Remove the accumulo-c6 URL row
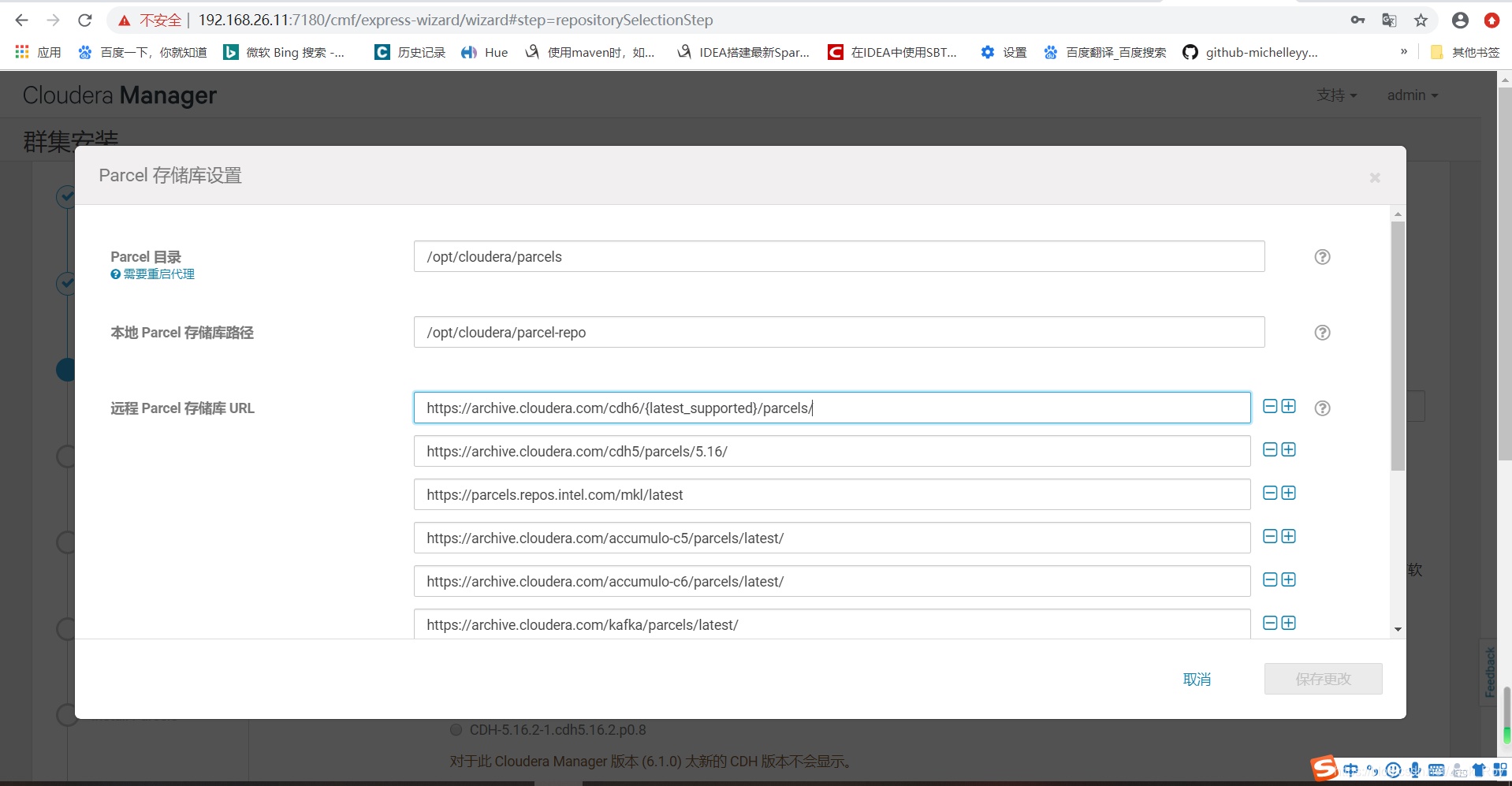1512x786 pixels. 1270,579
